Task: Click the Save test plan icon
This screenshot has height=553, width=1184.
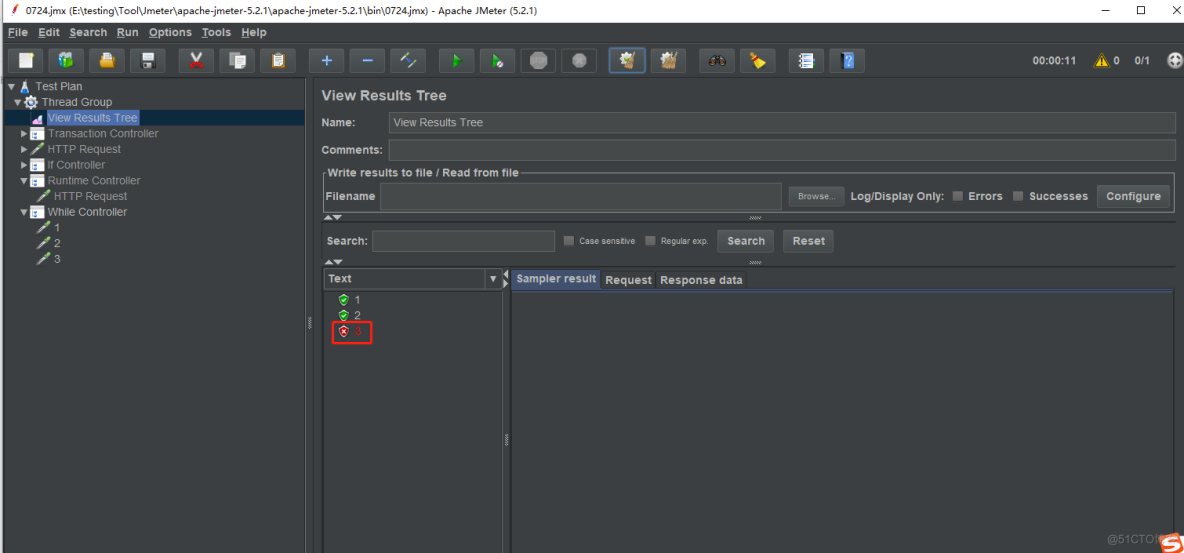Action: click(x=148, y=61)
